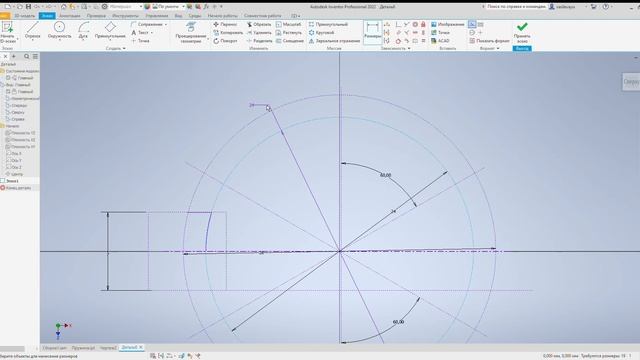Open the Совместная работа ribbon tab

click(x=262, y=16)
